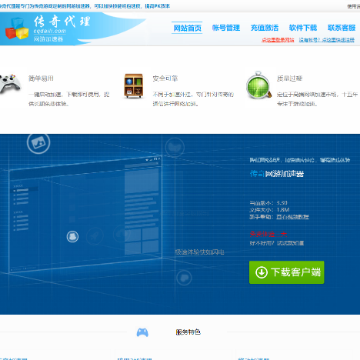This screenshot has height=360, width=360.
Task: Click the third feature heading beside the radar icon
Action: [290, 79]
